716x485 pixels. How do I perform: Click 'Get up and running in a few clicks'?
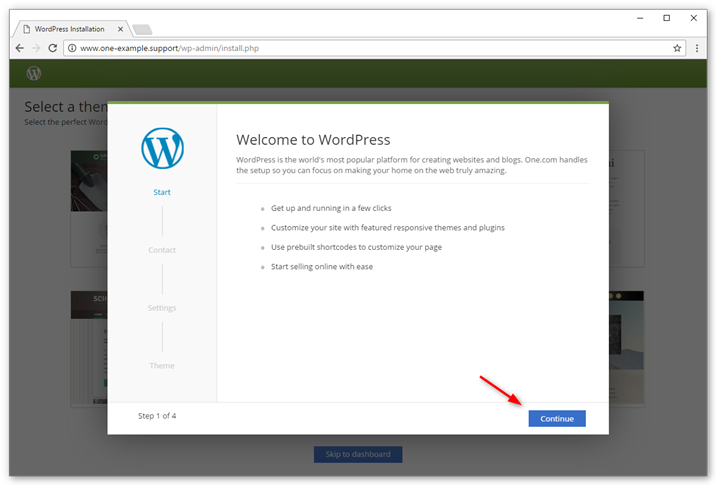[331, 208]
